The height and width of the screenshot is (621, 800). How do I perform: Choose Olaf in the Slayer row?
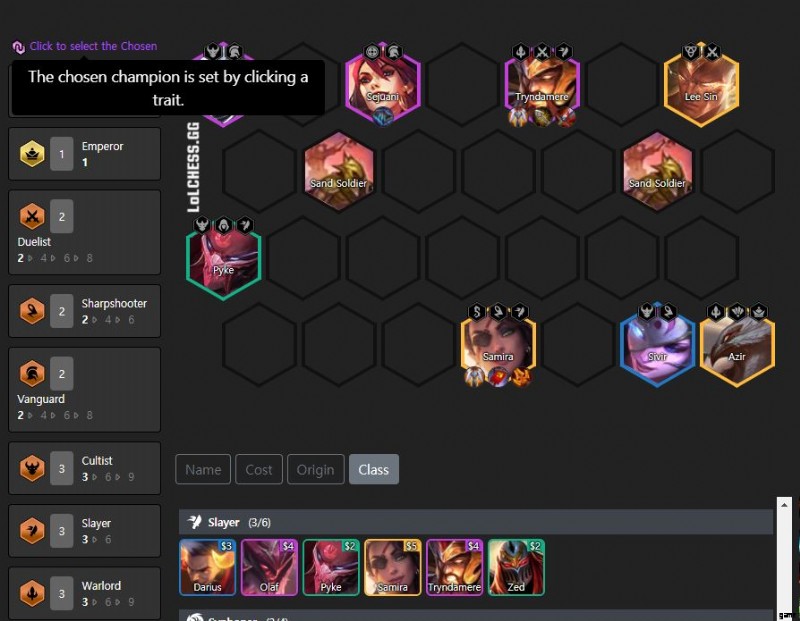tap(269, 567)
